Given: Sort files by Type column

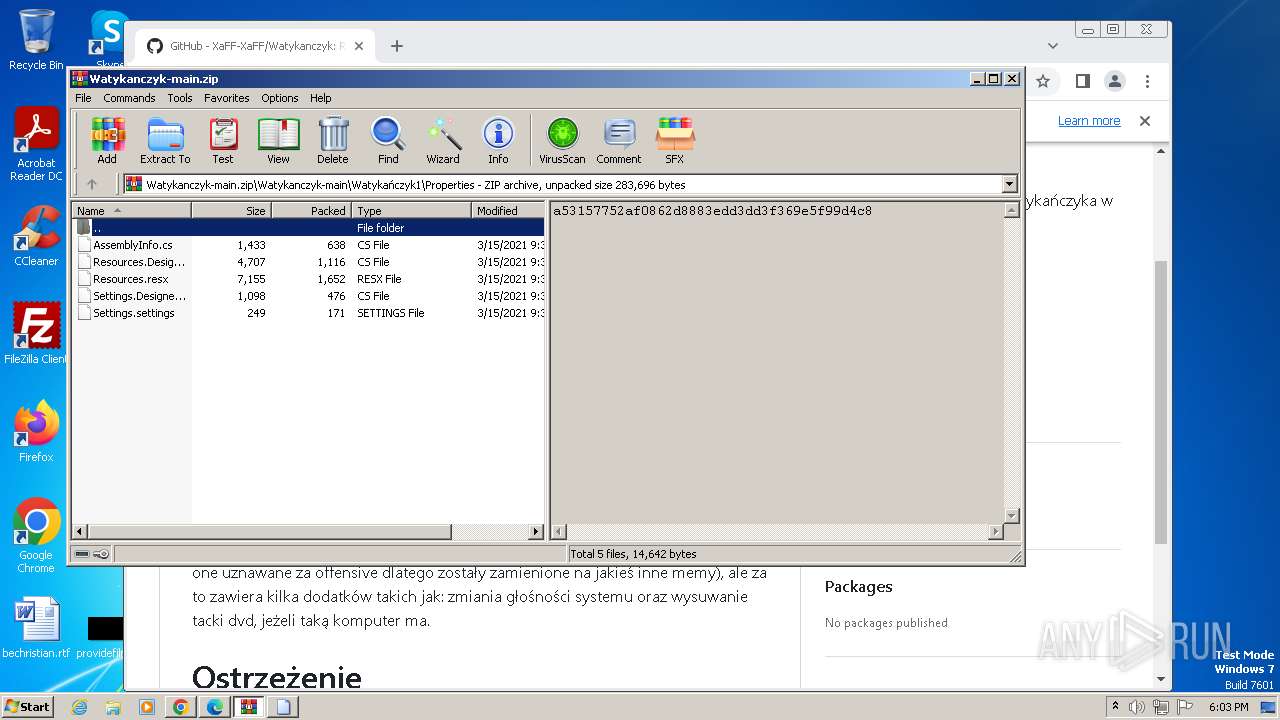Looking at the screenshot, I should pyautogui.click(x=411, y=210).
